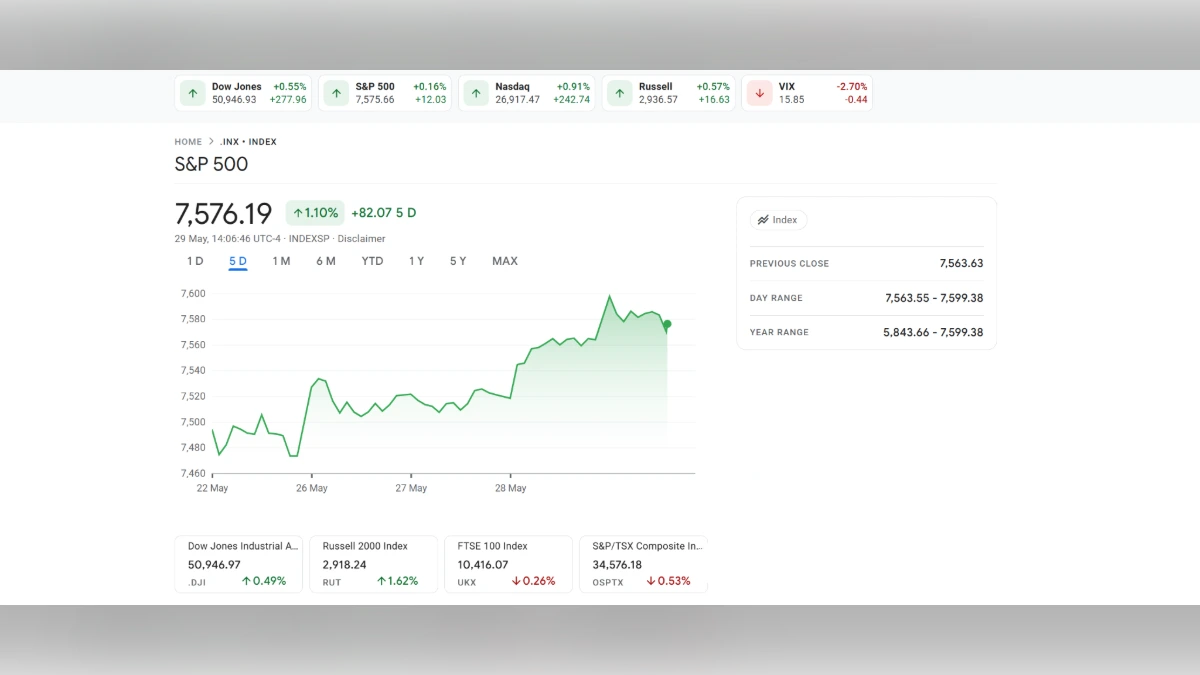
Task: Switch chart to 5 Y range
Action: [458, 261]
